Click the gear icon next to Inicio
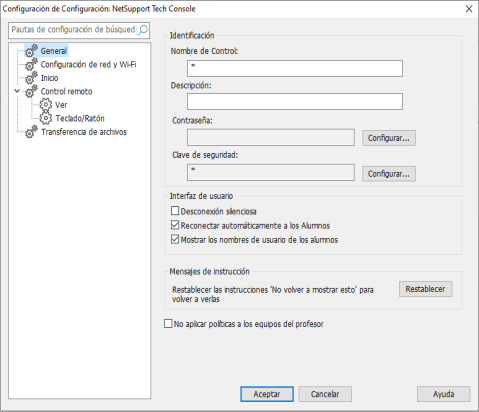The width and height of the screenshot is (479, 412). [x=31, y=78]
